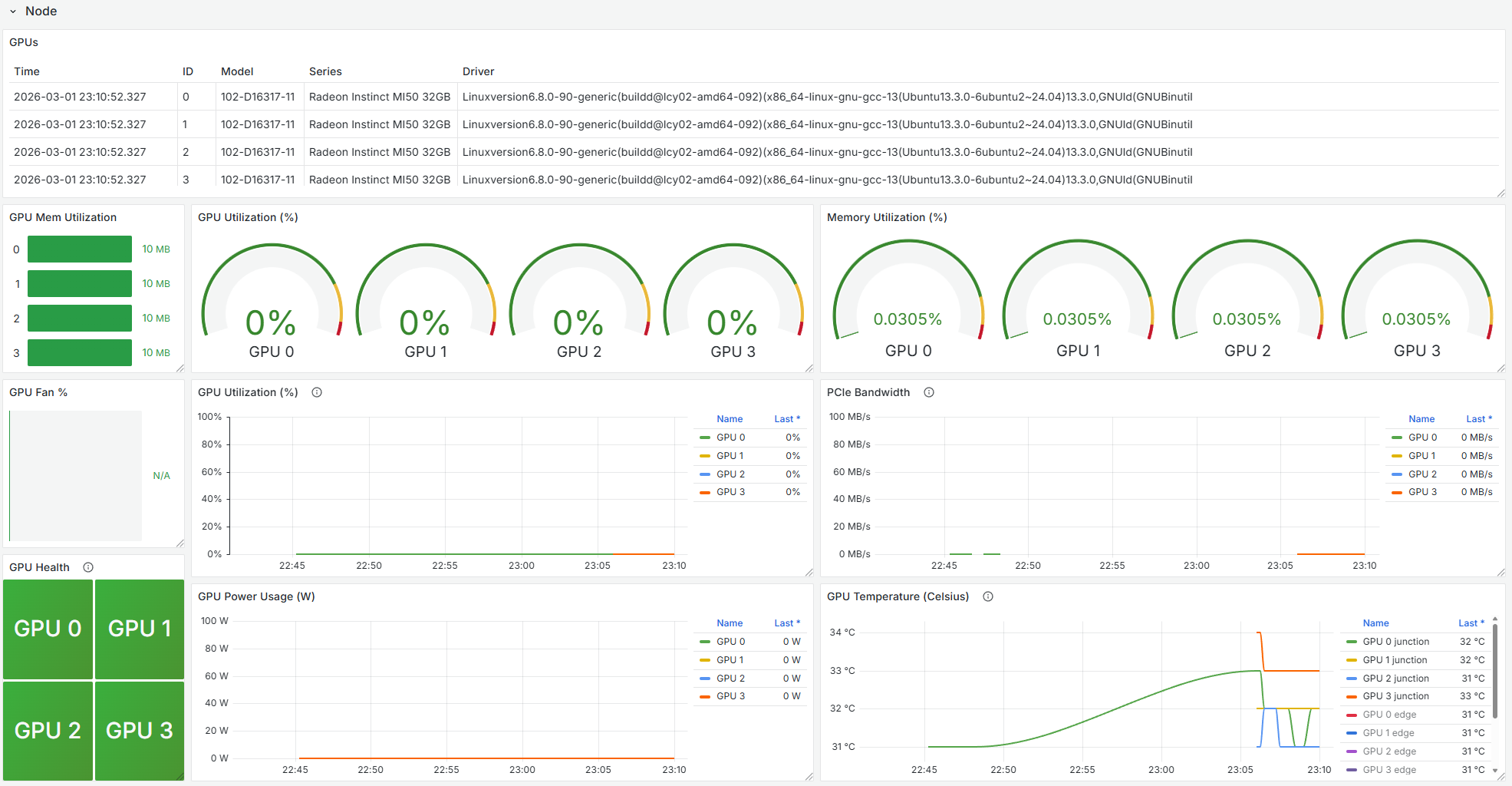
Task: Click info icon next to PCIe Bandwidth
Action: click(929, 392)
